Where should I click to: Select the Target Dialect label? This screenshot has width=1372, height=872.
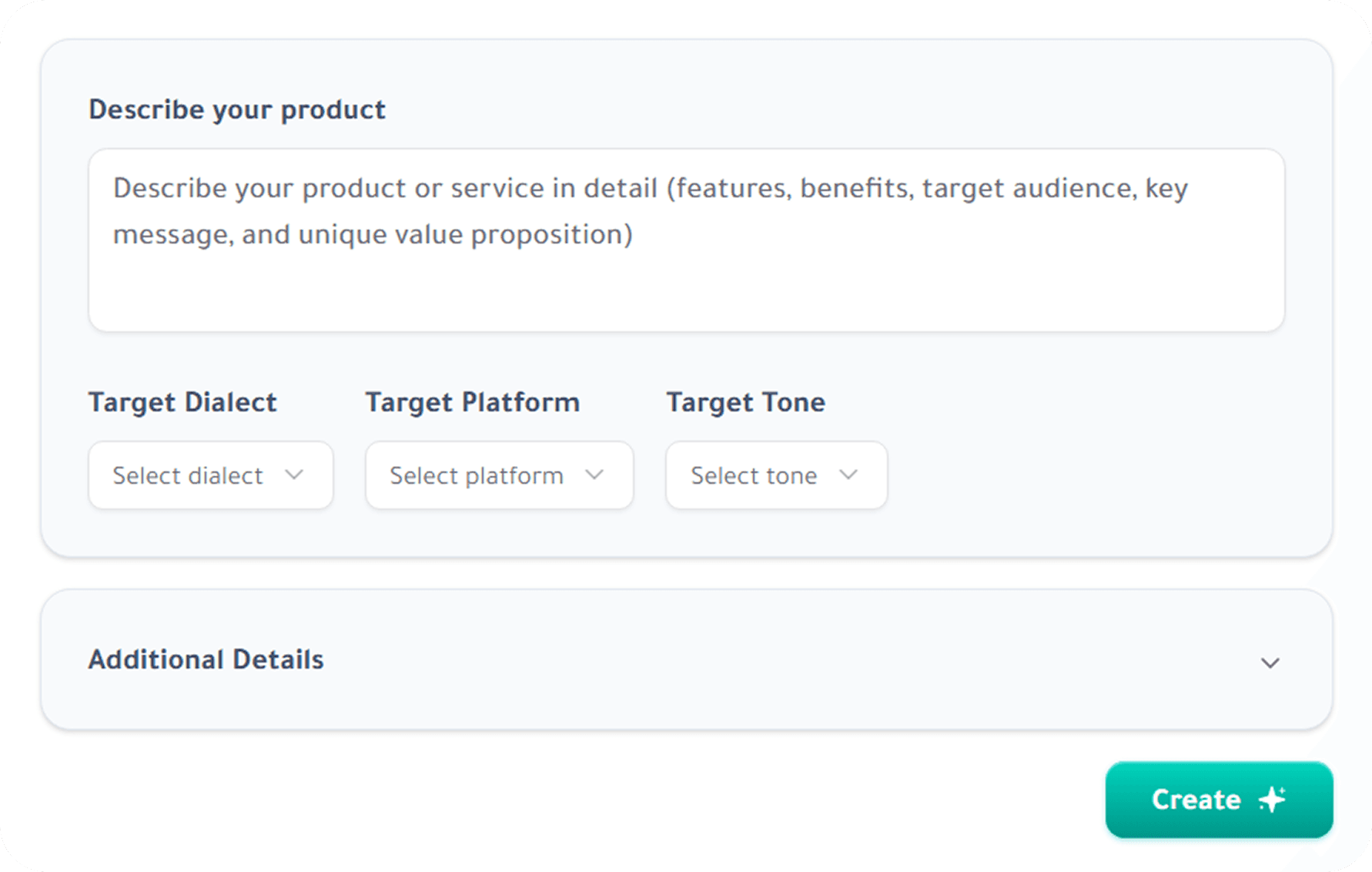click(x=183, y=401)
